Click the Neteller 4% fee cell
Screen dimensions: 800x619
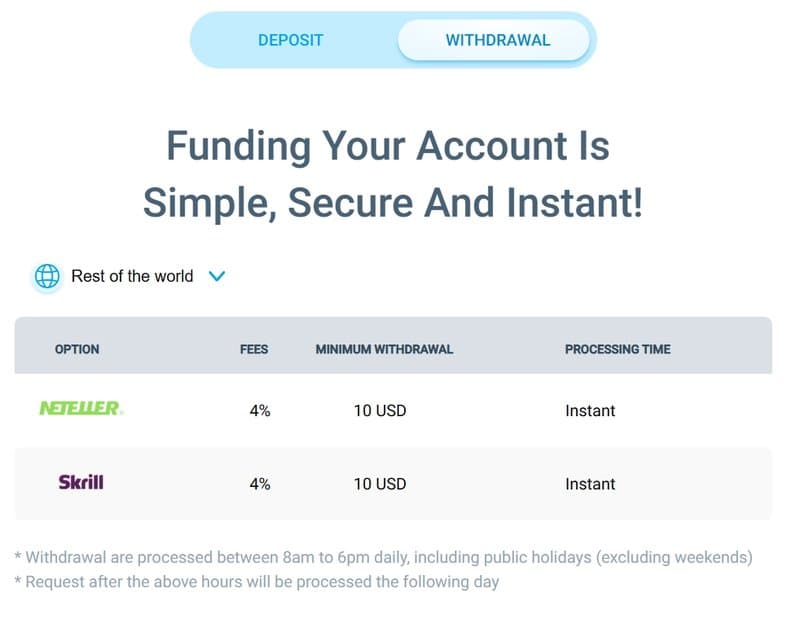coord(260,410)
